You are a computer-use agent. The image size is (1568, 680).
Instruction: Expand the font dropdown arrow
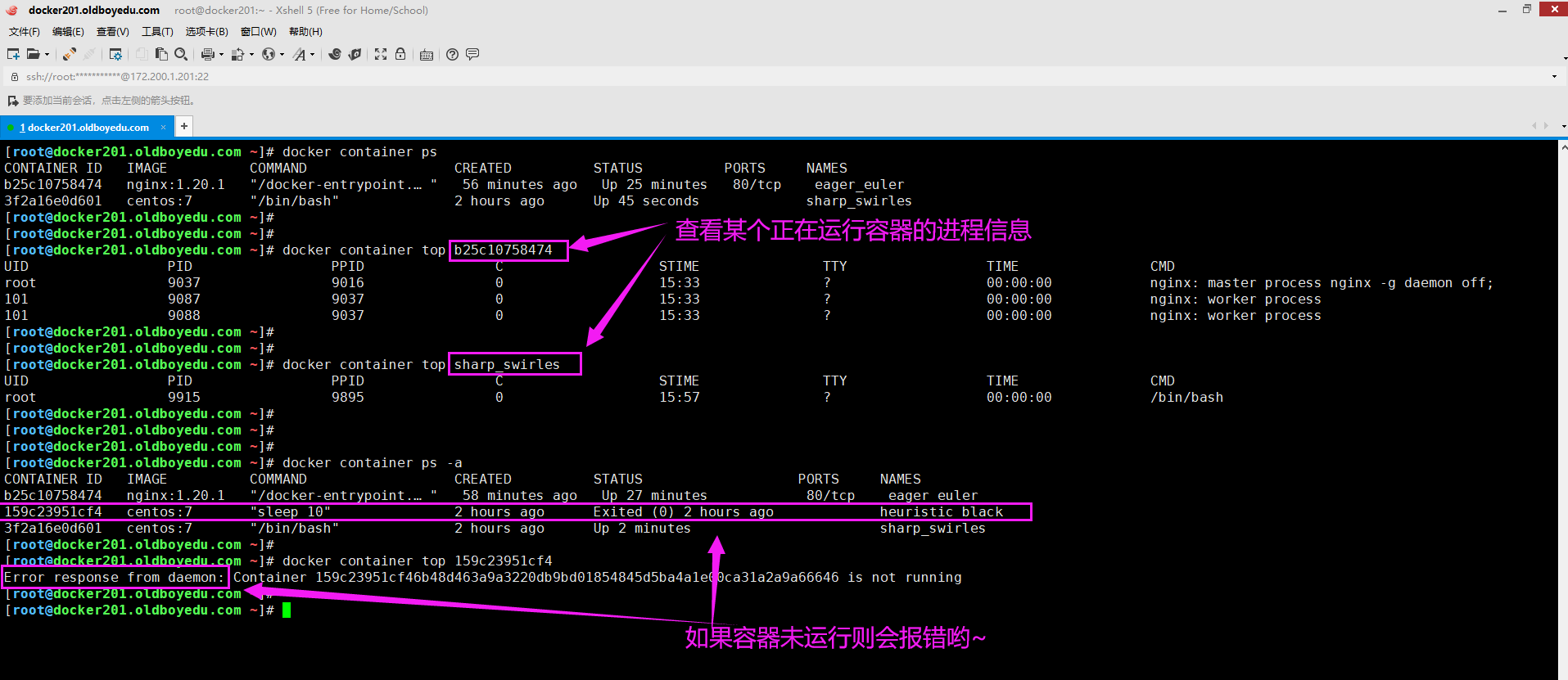(x=312, y=55)
